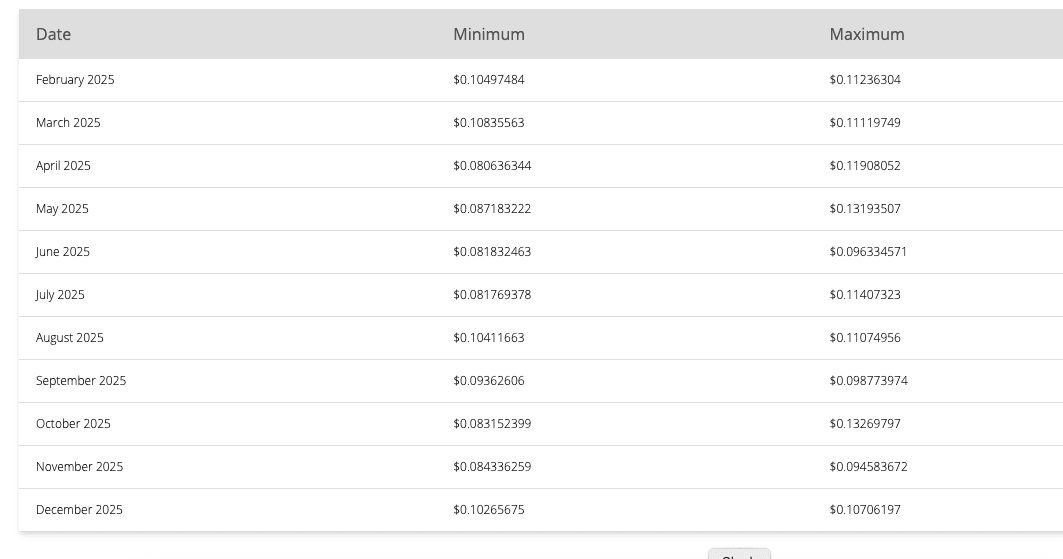Click May 2025 maximum value $0.13193507
1063x559 pixels.
tap(865, 209)
